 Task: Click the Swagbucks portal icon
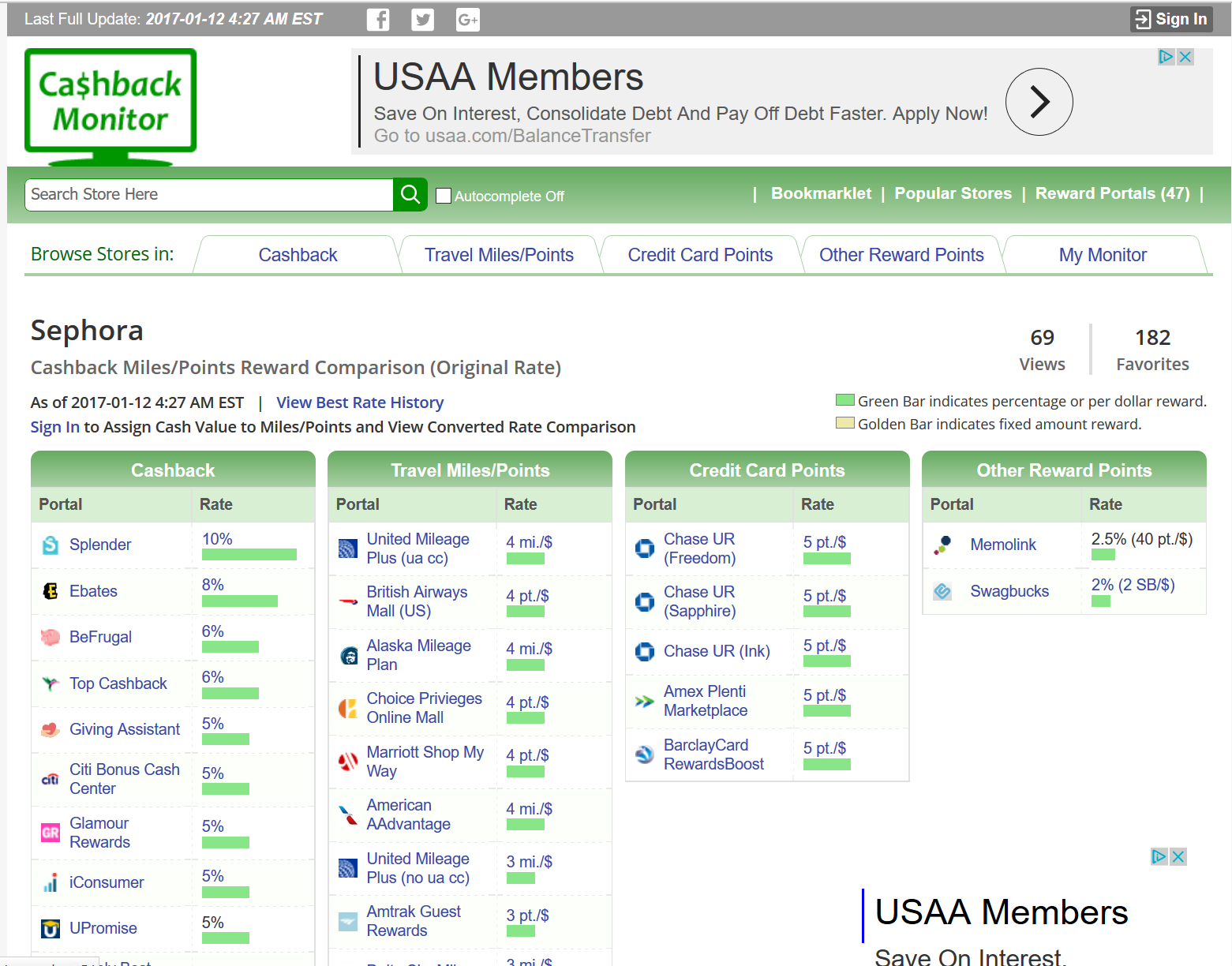[x=942, y=591]
